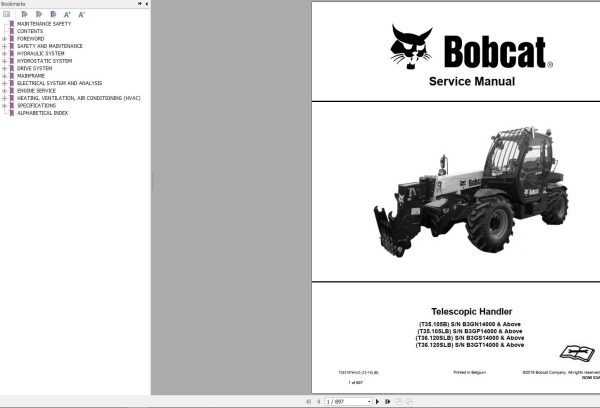This screenshot has height=408, width=600.
Task: Expand the HVAC bookmark node
Action: click(4, 98)
